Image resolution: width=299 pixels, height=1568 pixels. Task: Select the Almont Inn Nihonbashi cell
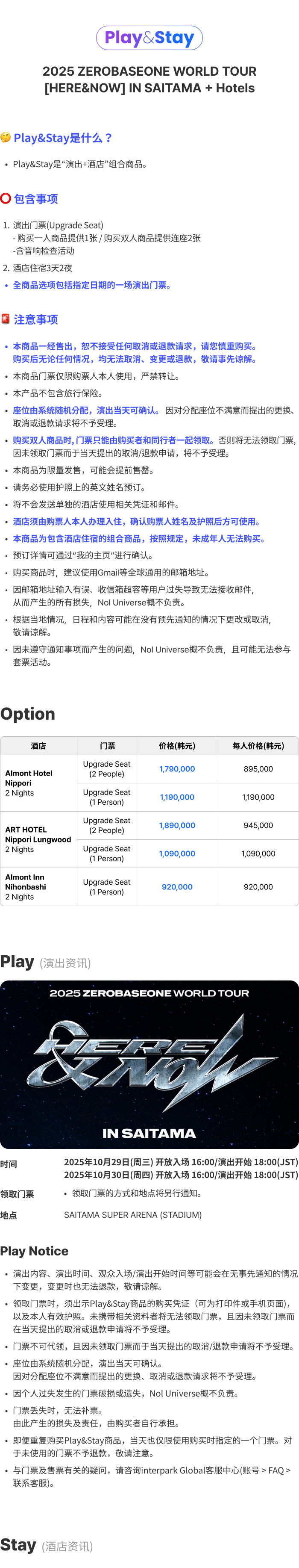tap(38, 887)
